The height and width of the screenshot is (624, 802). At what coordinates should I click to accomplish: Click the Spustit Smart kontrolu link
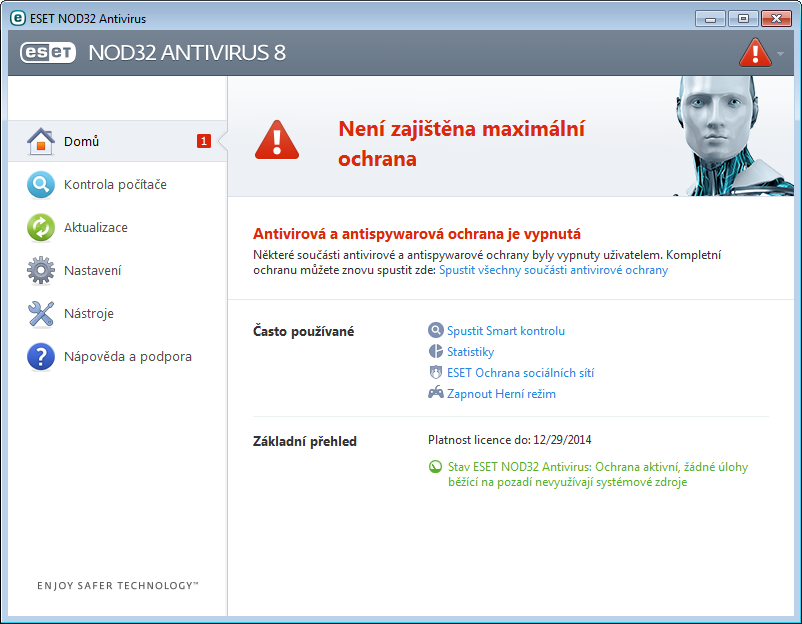point(506,331)
